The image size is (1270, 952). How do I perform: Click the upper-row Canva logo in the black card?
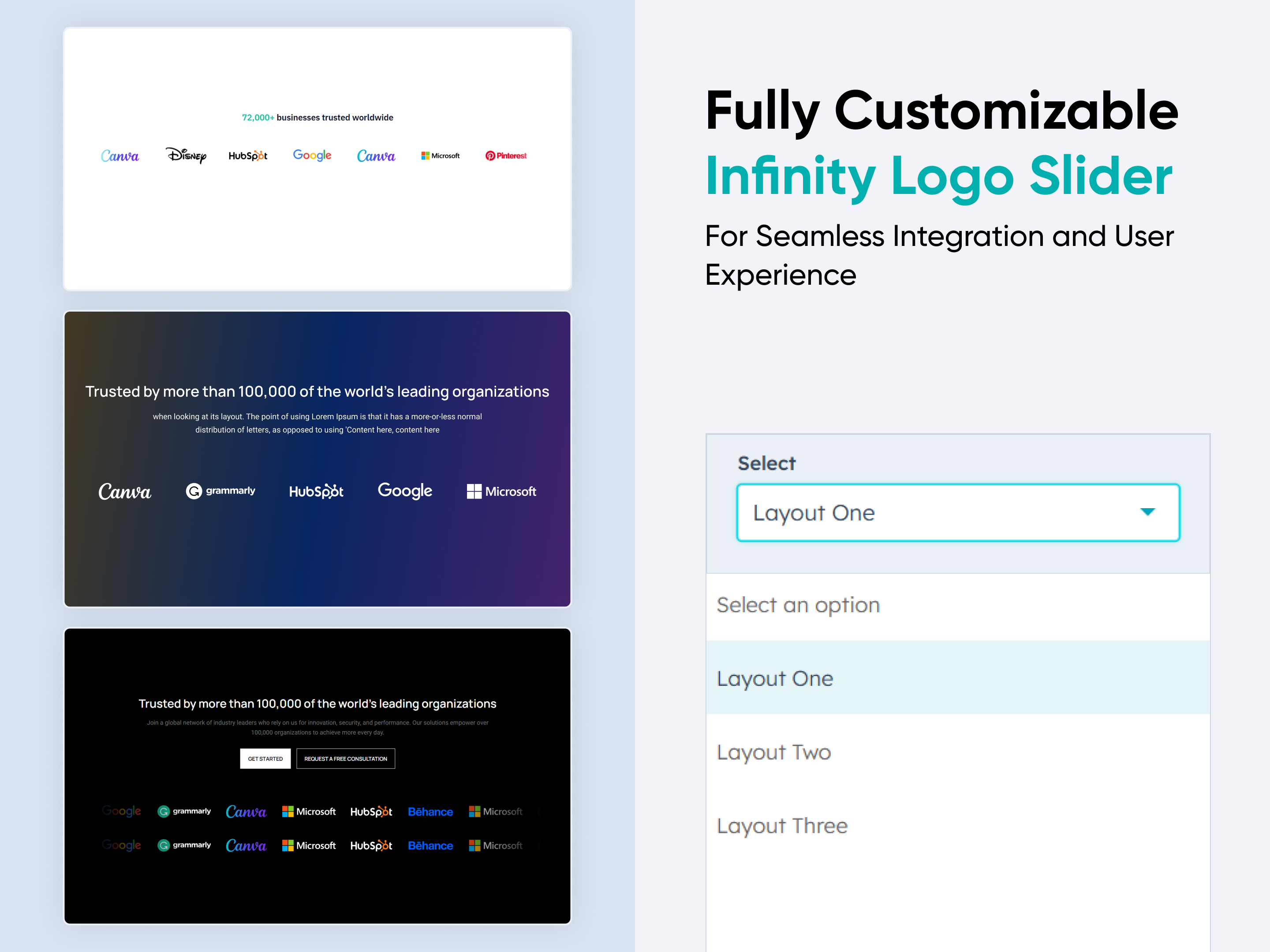click(x=247, y=811)
